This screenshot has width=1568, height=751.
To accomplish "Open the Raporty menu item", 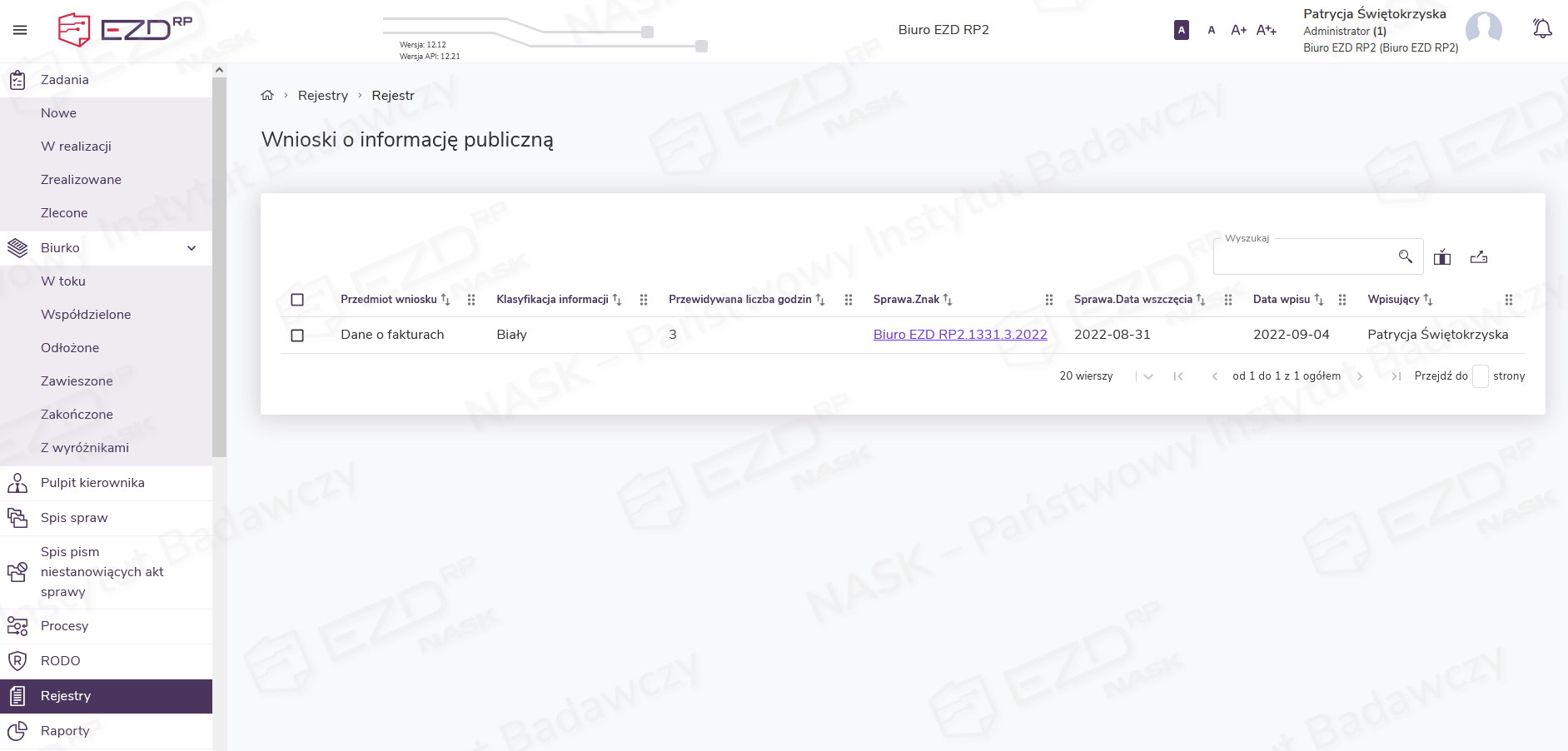I will click(65, 731).
